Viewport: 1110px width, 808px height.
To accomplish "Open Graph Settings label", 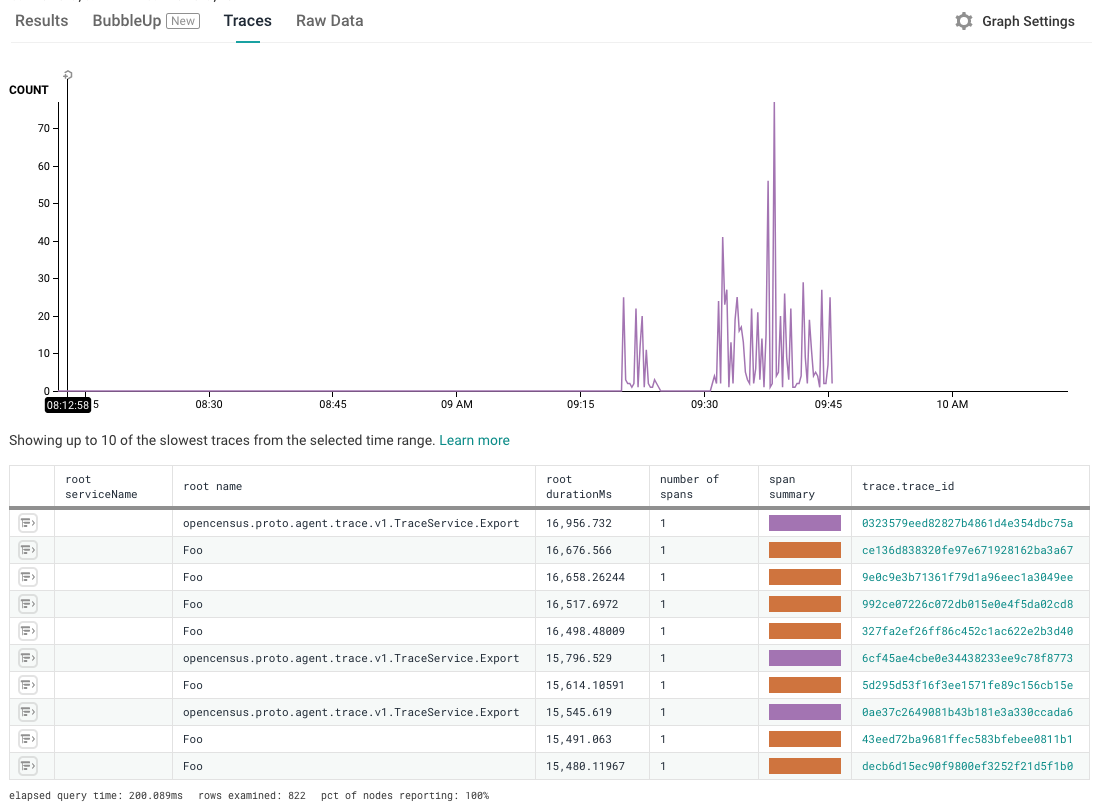I will pyautogui.click(x=1028, y=21).
